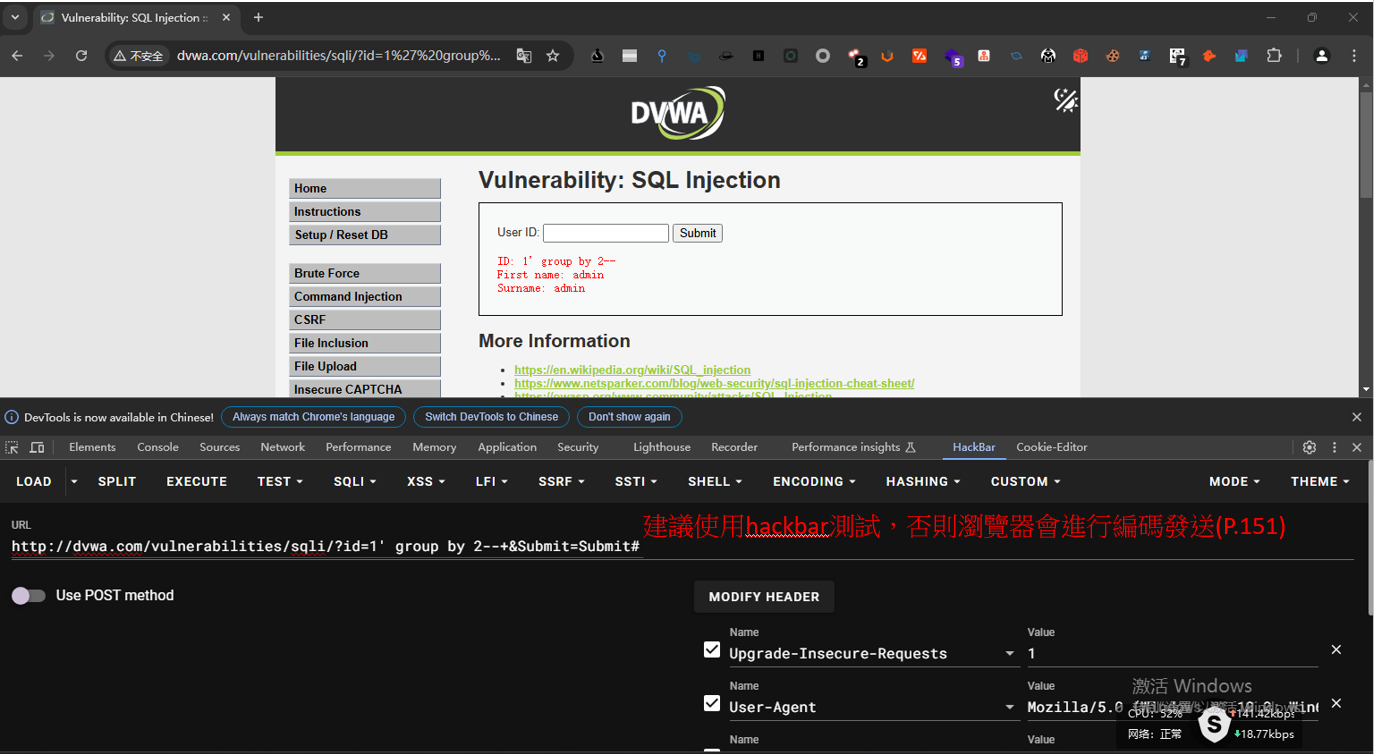1374x754 pixels.
Task: Open the TEST dropdown in HackBar
Action: [280, 481]
